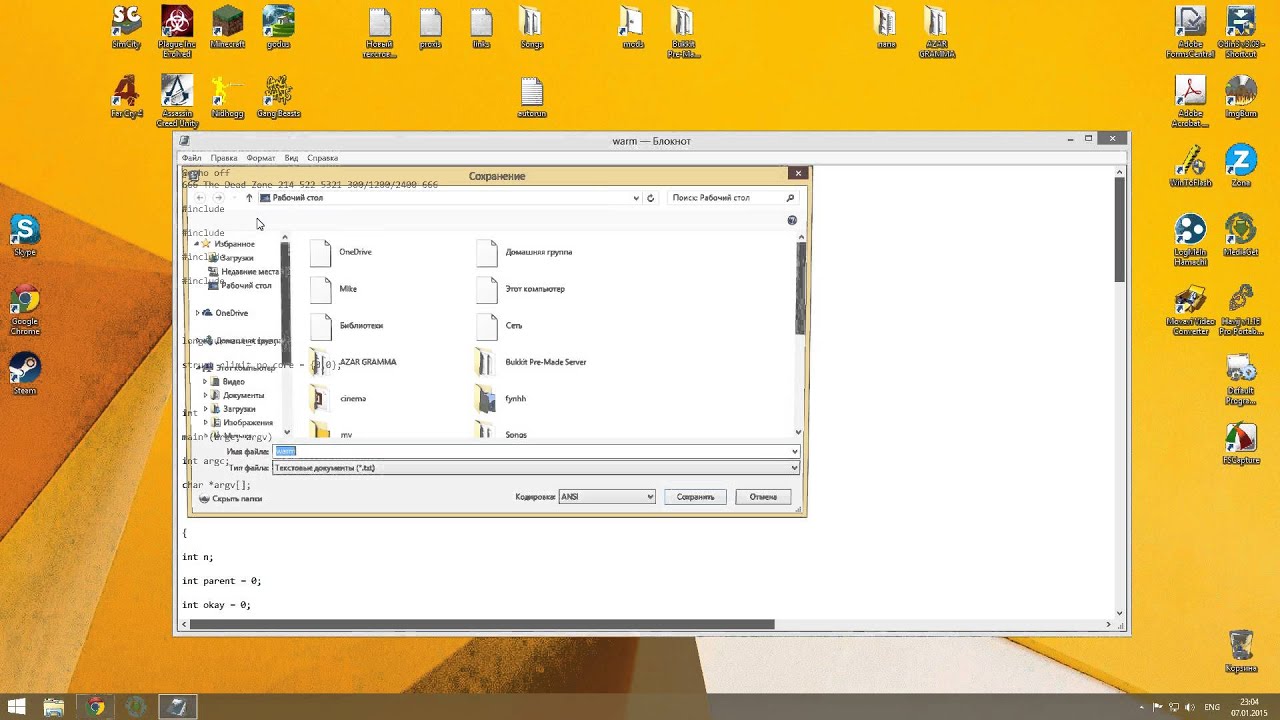Open the Вид menu in Notepad

click(291, 158)
